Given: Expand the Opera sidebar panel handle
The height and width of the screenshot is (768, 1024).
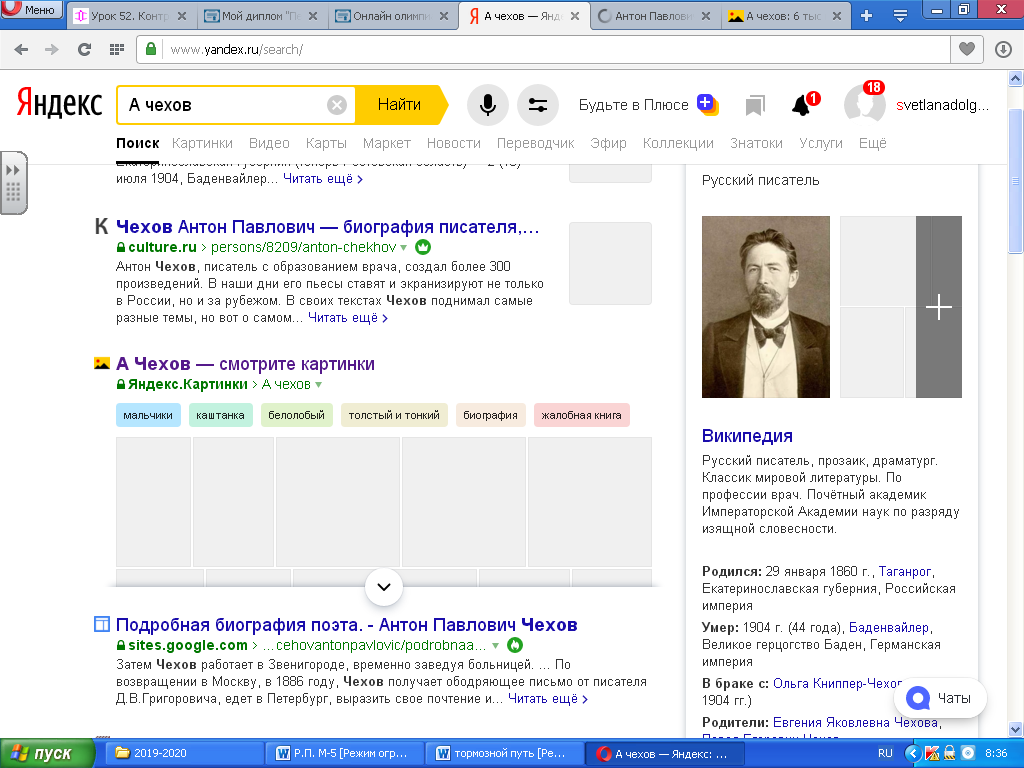Looking at the screenshot, I should (x=13, y=183).
